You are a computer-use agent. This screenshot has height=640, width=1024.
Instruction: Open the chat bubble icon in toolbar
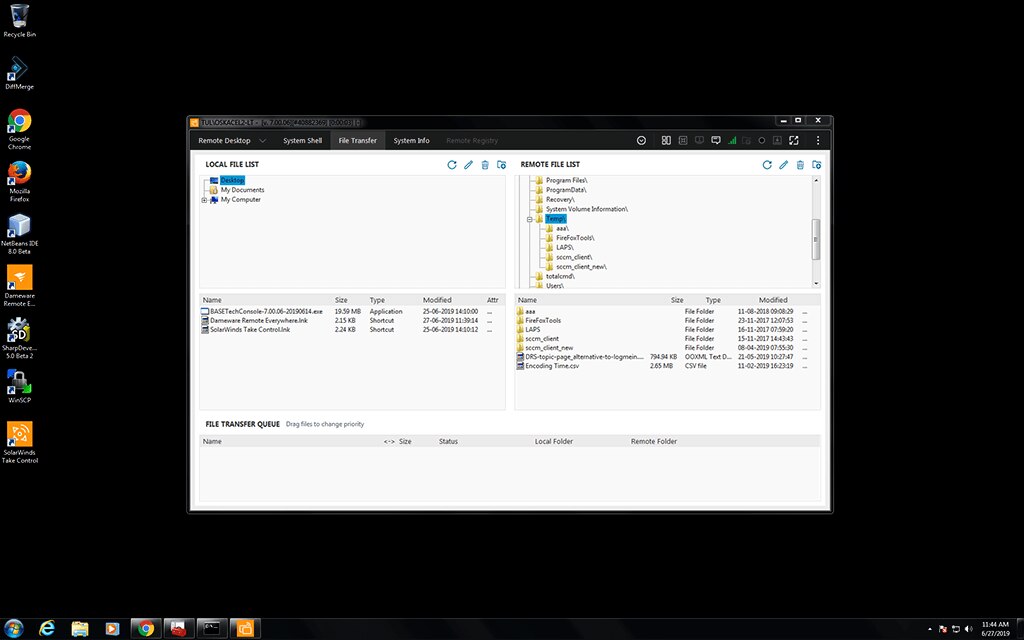[716, 140]
